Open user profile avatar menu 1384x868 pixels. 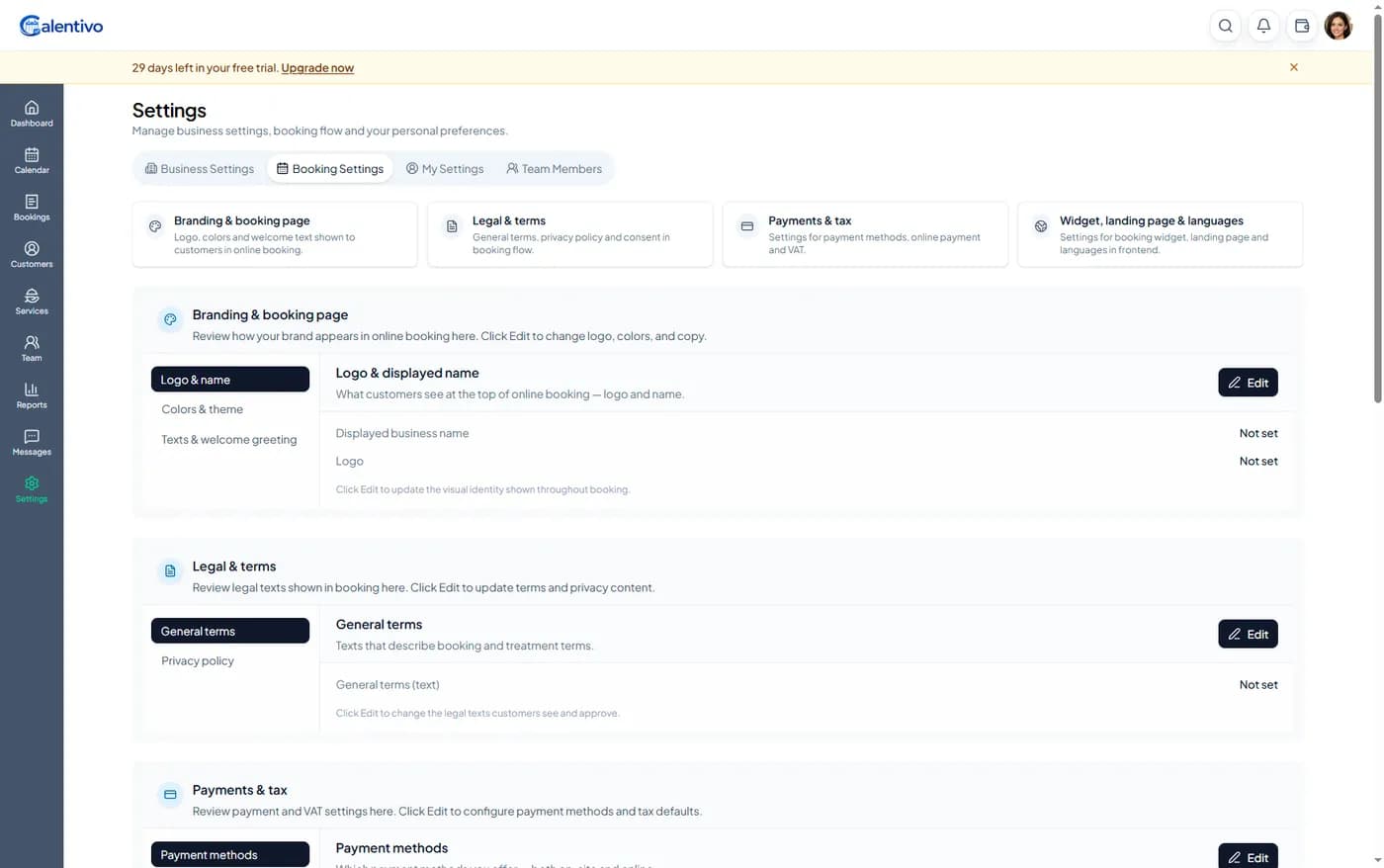tap(1338, 26)
